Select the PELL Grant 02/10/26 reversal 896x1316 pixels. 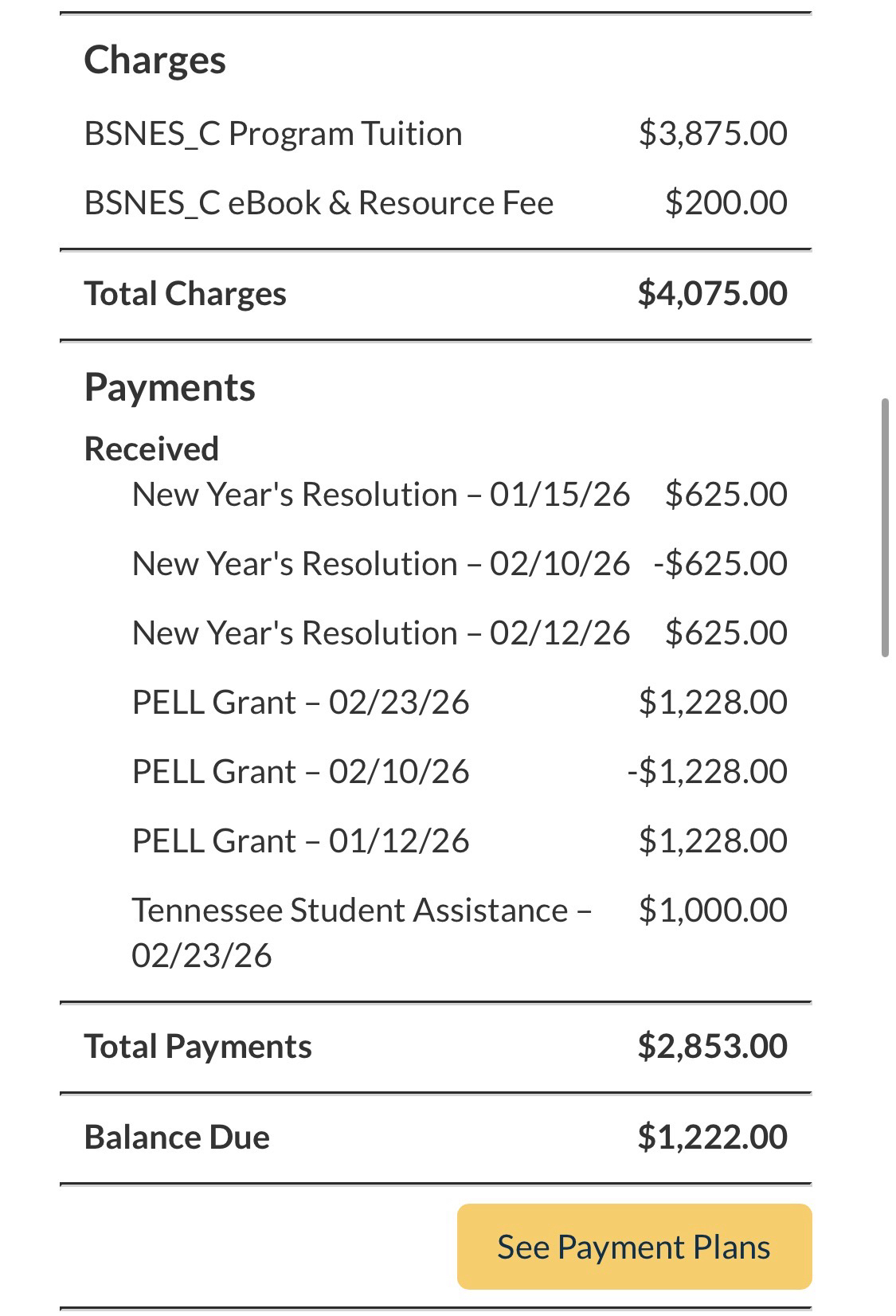pyautogui.click(x=300, y=772)
